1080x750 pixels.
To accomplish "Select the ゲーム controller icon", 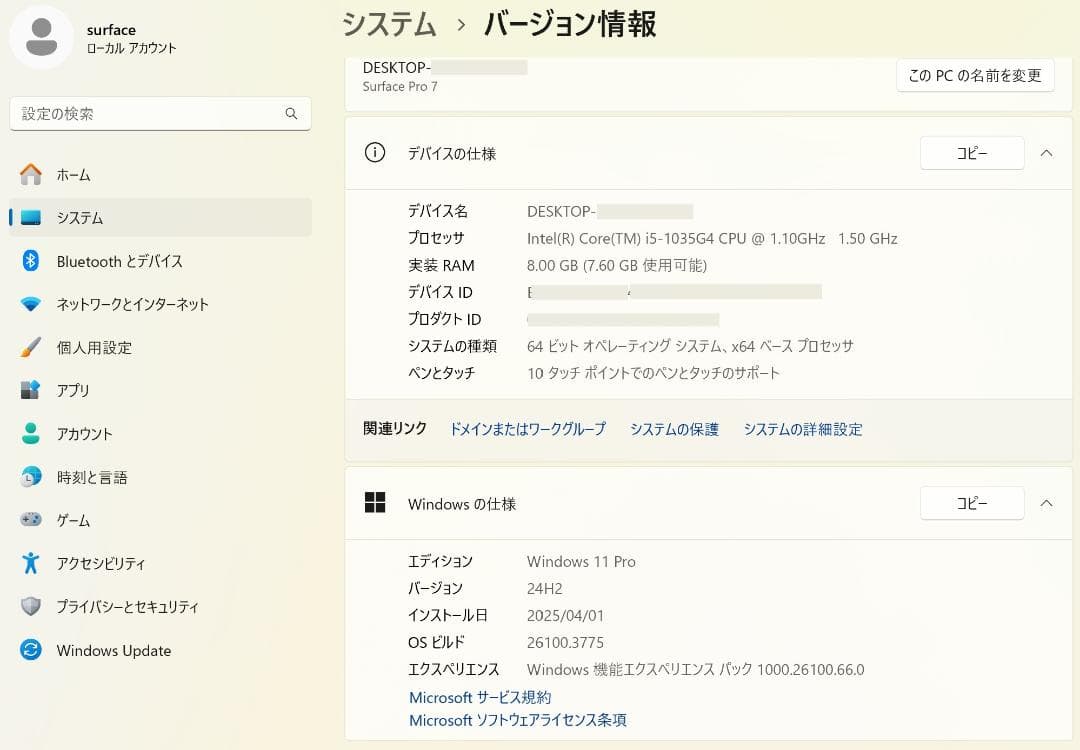I will [30, 520].
